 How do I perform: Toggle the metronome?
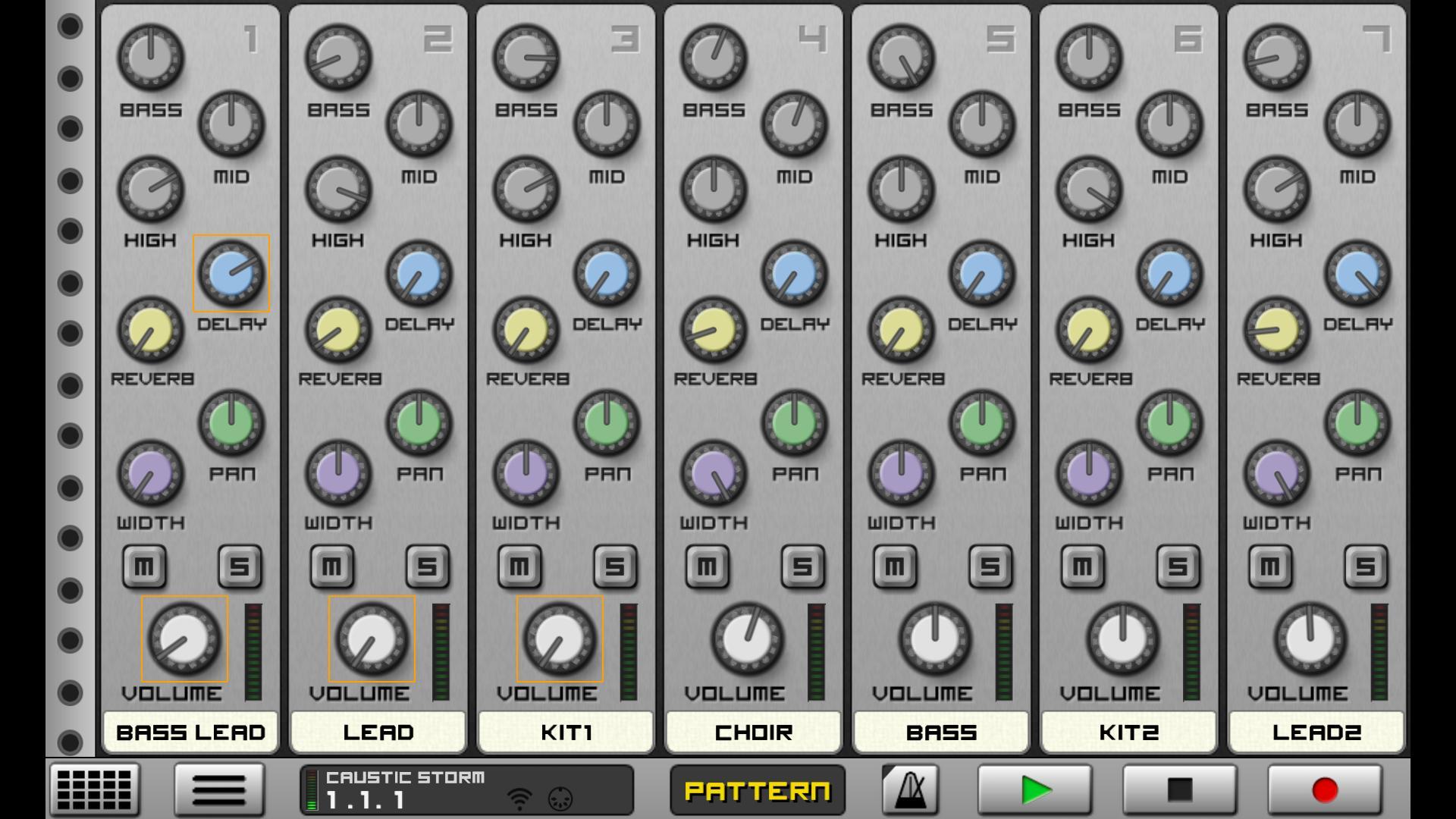[909, 789]
